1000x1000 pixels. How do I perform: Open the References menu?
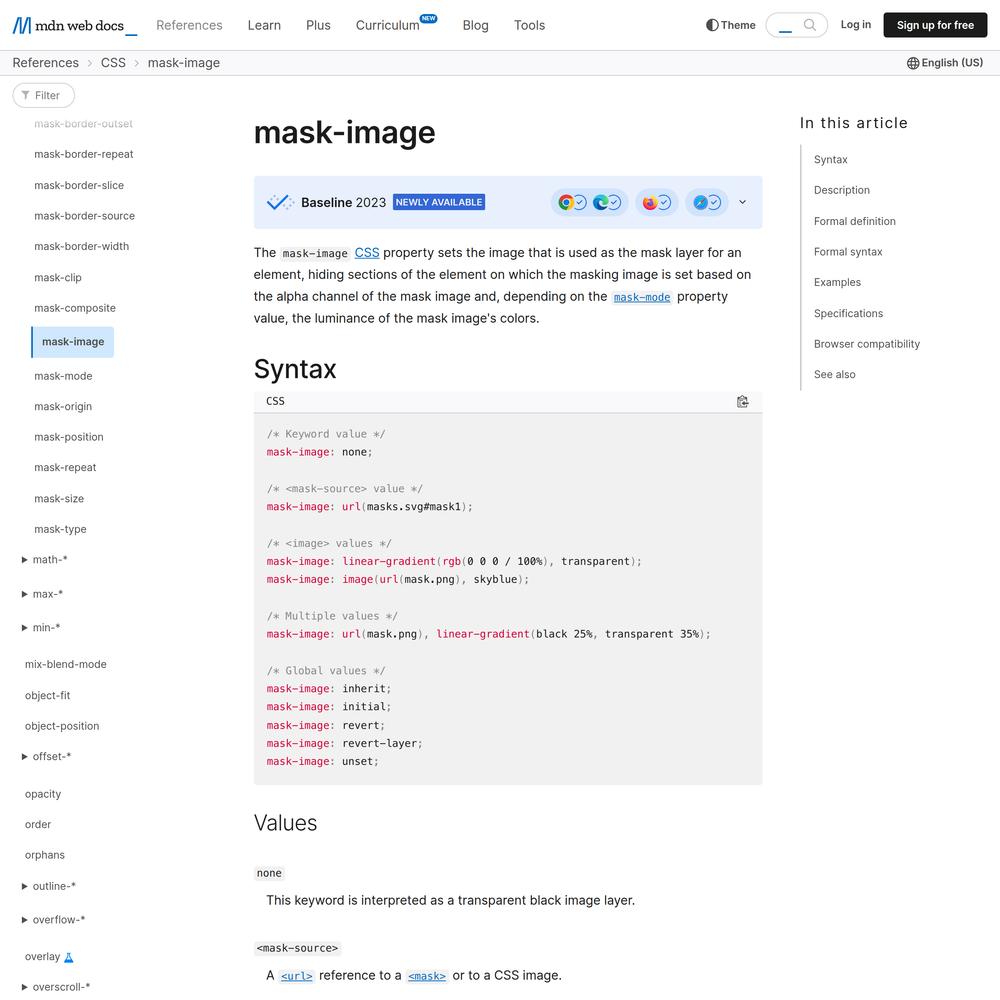(189, 25)
